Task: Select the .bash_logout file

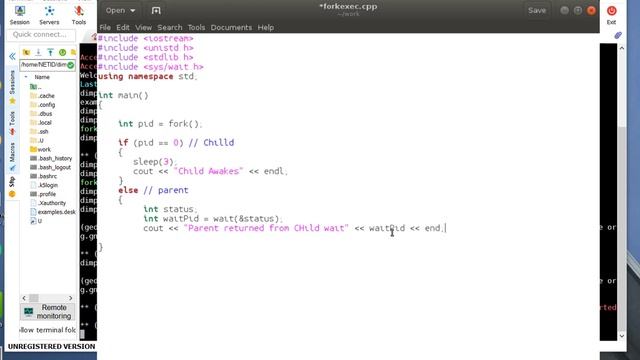Action: point(50,167)
